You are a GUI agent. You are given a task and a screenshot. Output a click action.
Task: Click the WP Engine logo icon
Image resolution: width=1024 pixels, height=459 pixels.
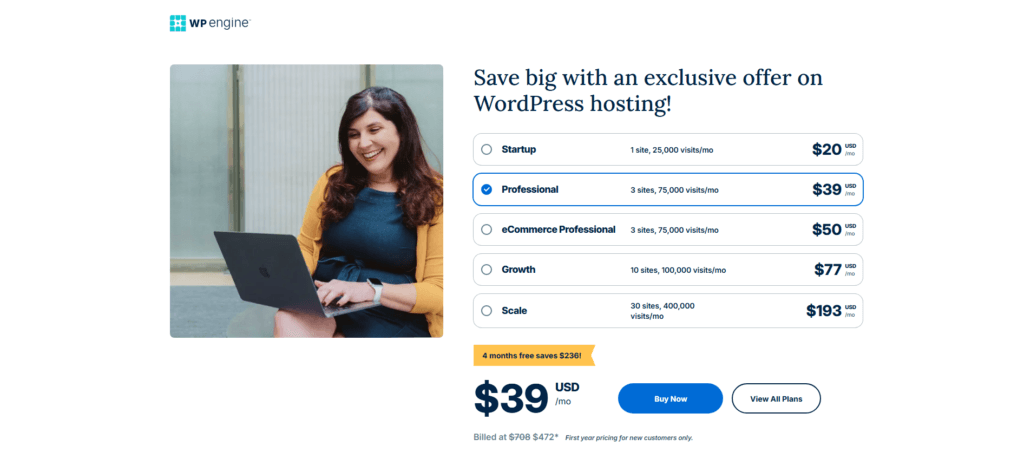click(178, 24)
